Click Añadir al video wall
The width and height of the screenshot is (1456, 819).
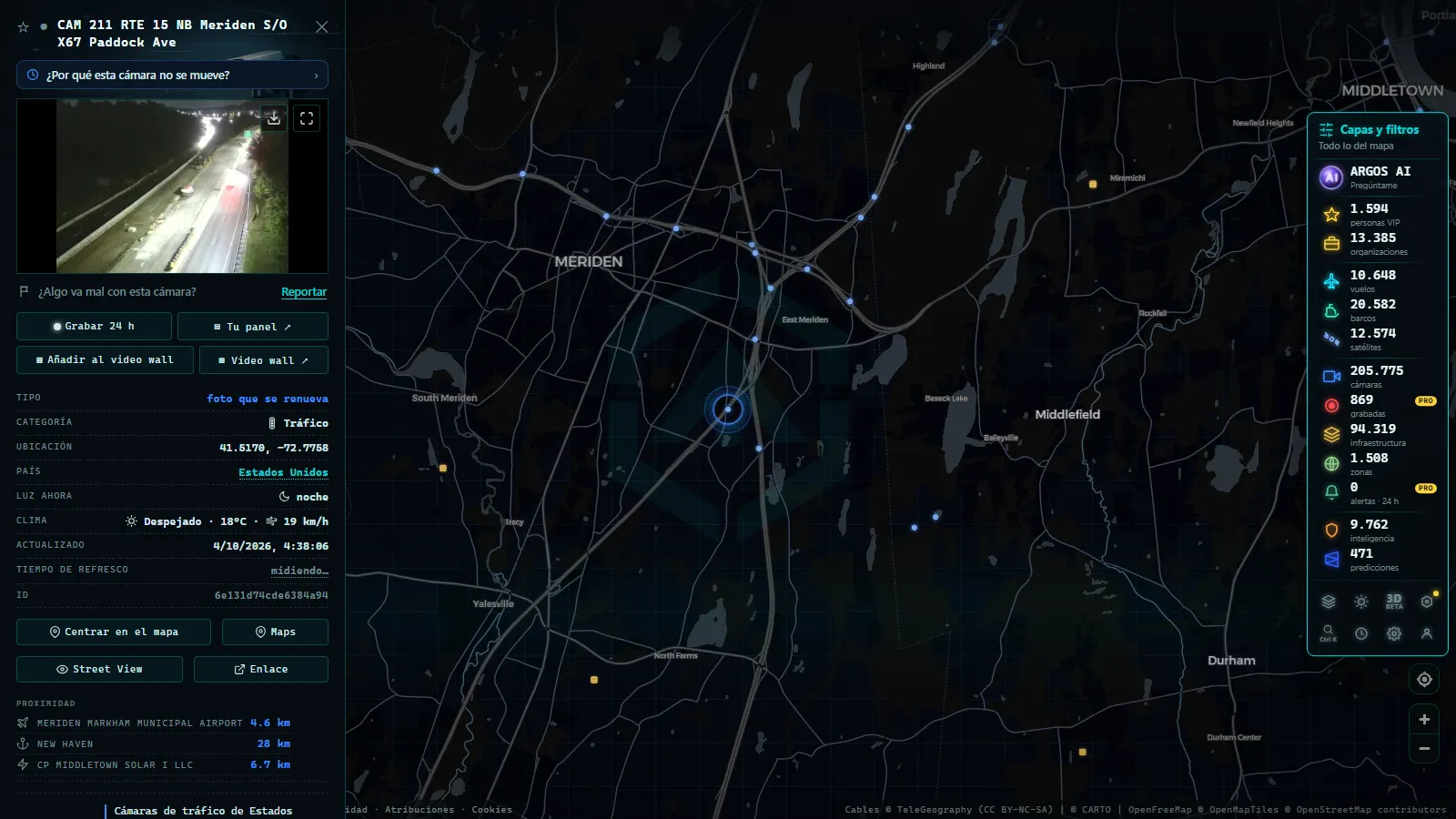[105, 359]
